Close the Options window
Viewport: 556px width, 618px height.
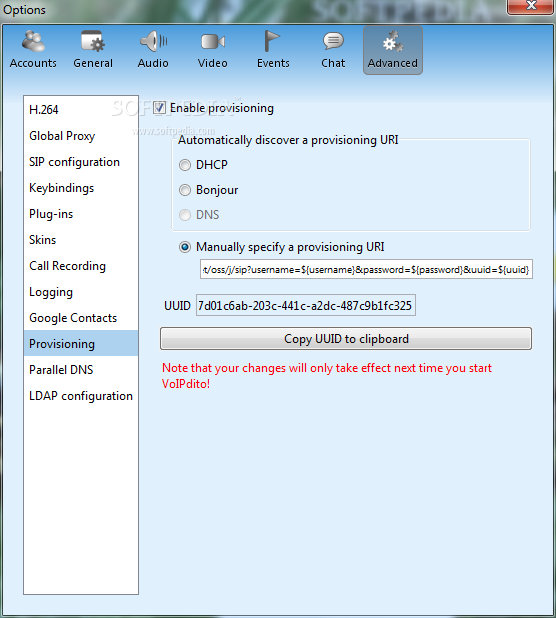[530, 6]
